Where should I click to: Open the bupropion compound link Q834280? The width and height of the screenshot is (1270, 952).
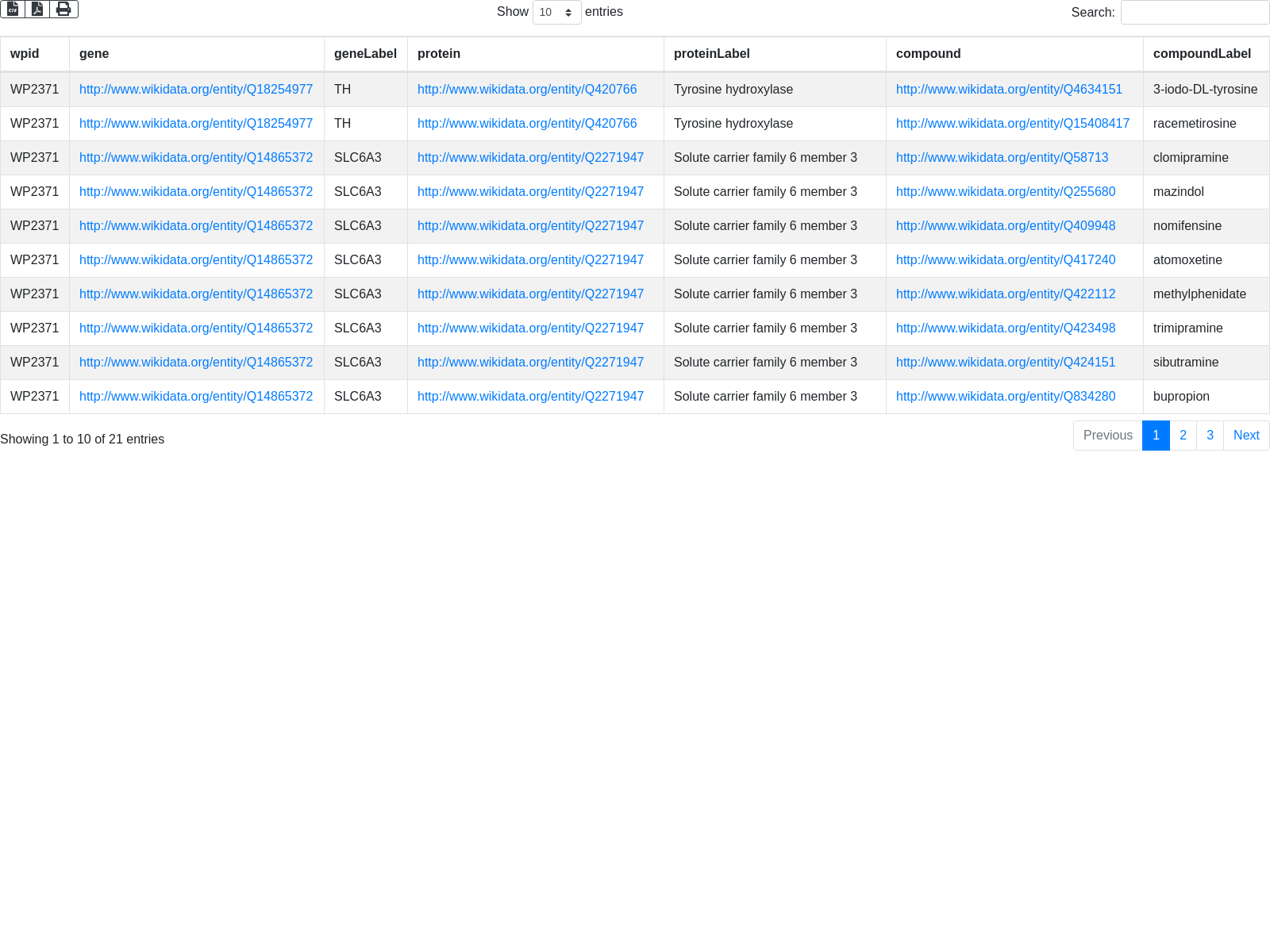(1005, 397)
